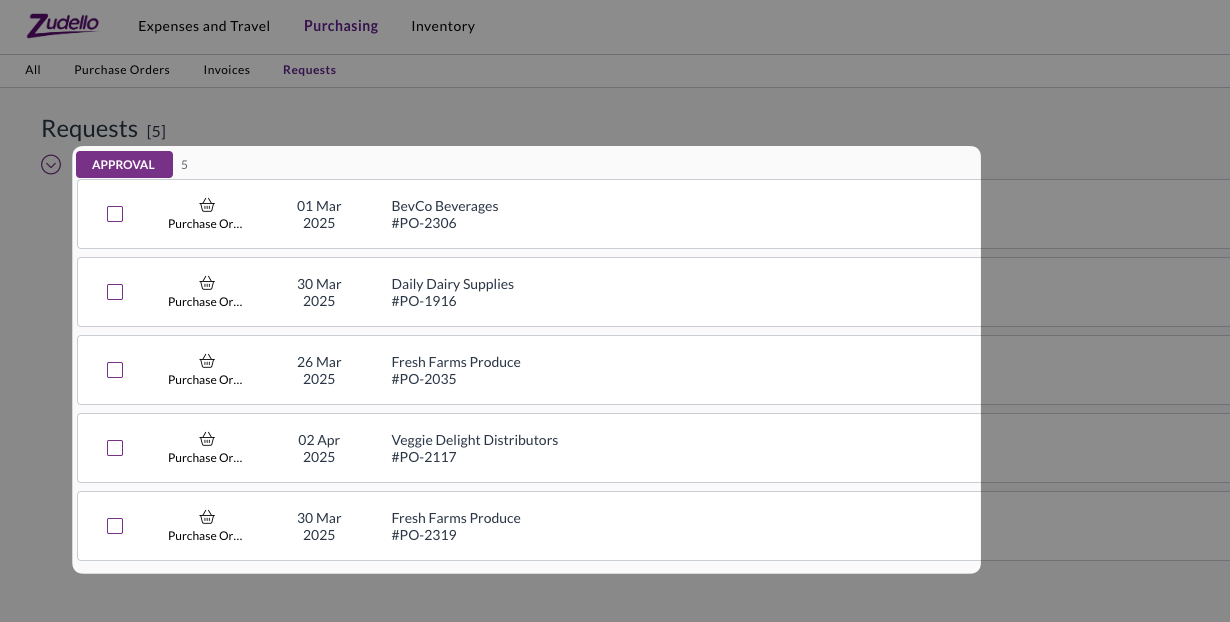
Task: Click the approval count 5 label
Action: click(184, 165)
